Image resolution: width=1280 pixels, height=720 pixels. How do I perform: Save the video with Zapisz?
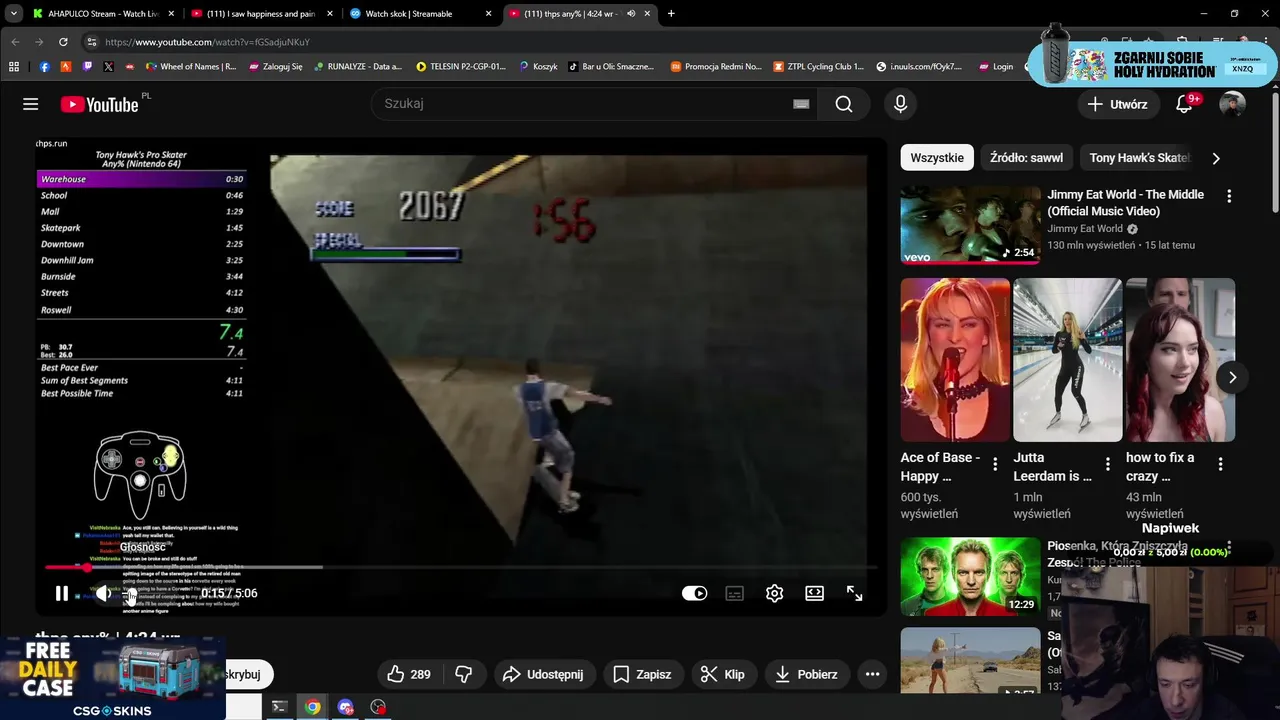pos(642,674)
